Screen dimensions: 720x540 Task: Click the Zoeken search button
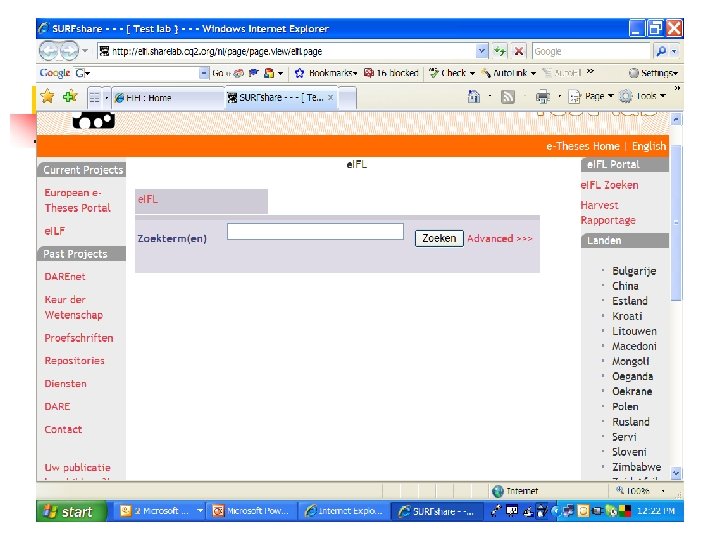coord(439,238)
